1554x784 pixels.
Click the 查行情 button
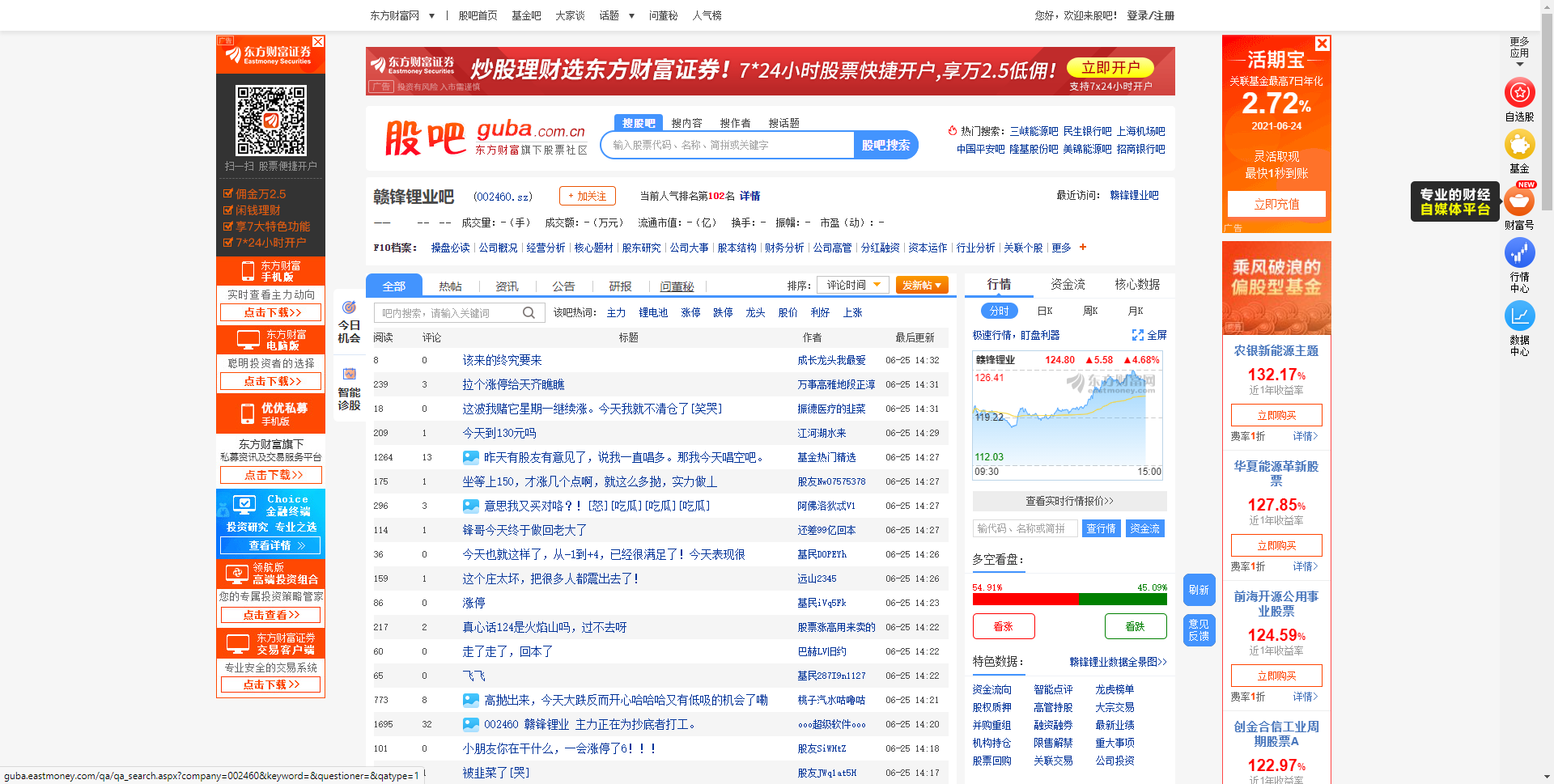[x=1101, y=528]
